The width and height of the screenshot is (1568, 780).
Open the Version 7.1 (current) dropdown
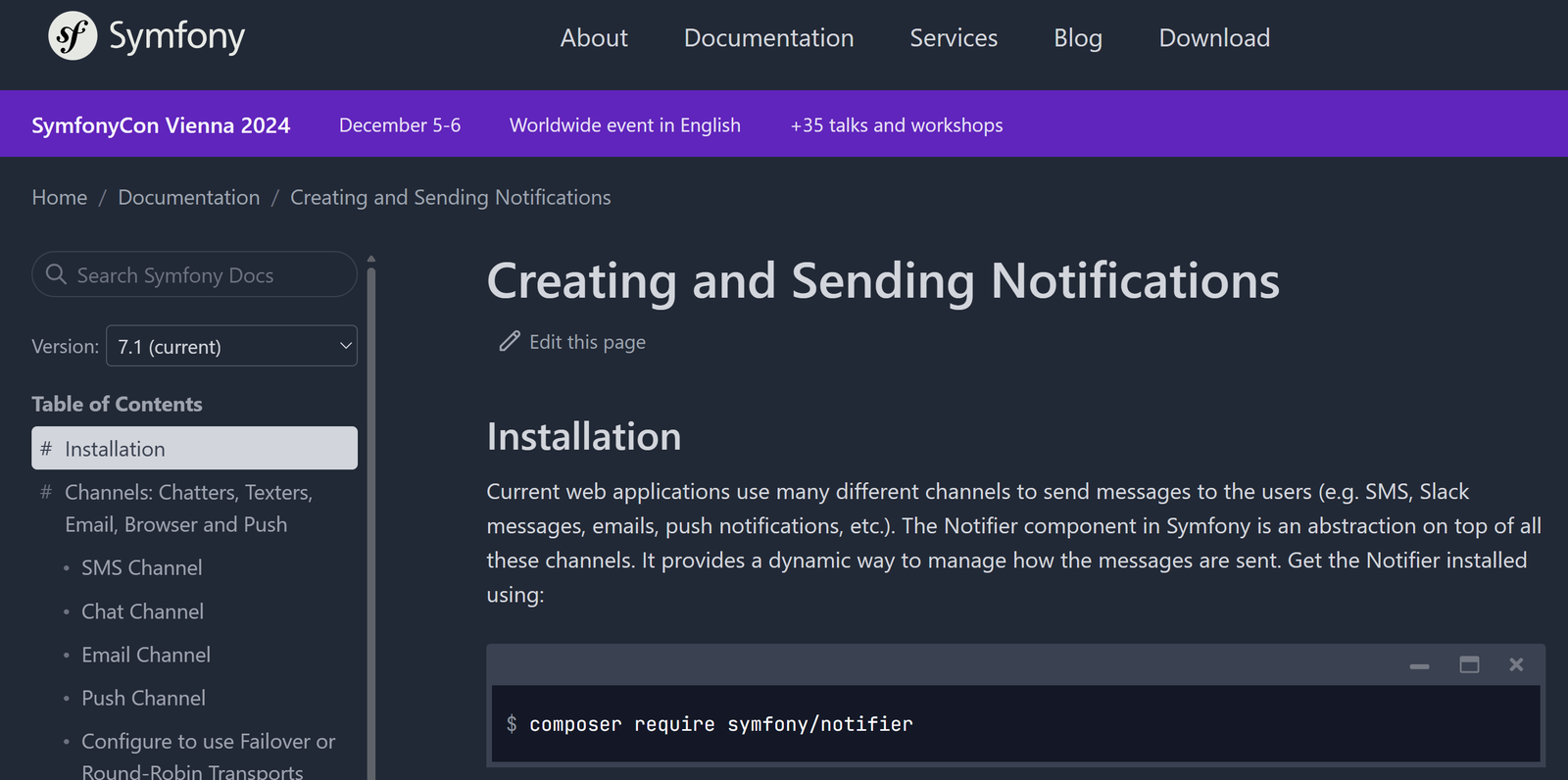point(231,346)
